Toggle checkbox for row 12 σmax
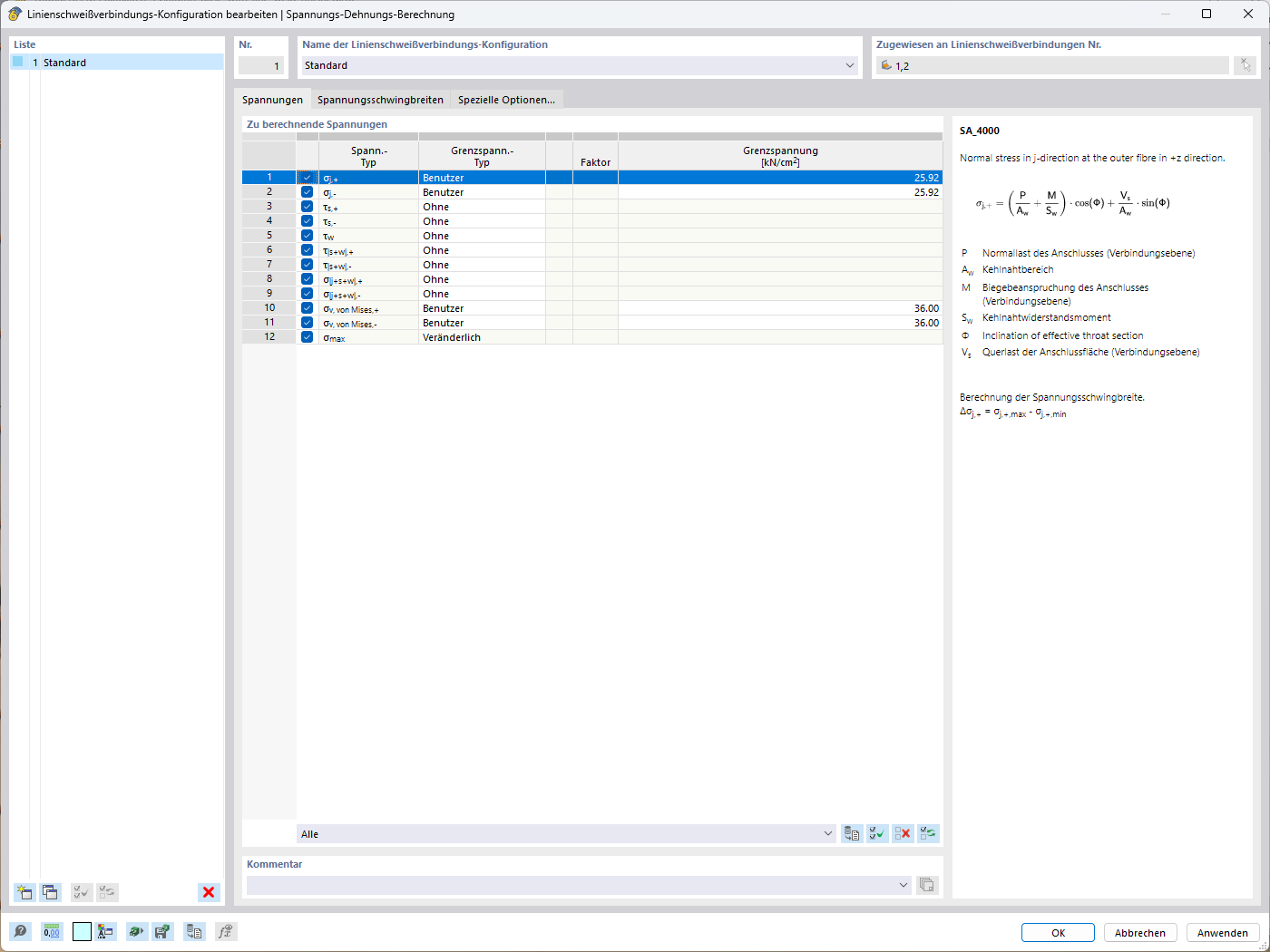 307,337
